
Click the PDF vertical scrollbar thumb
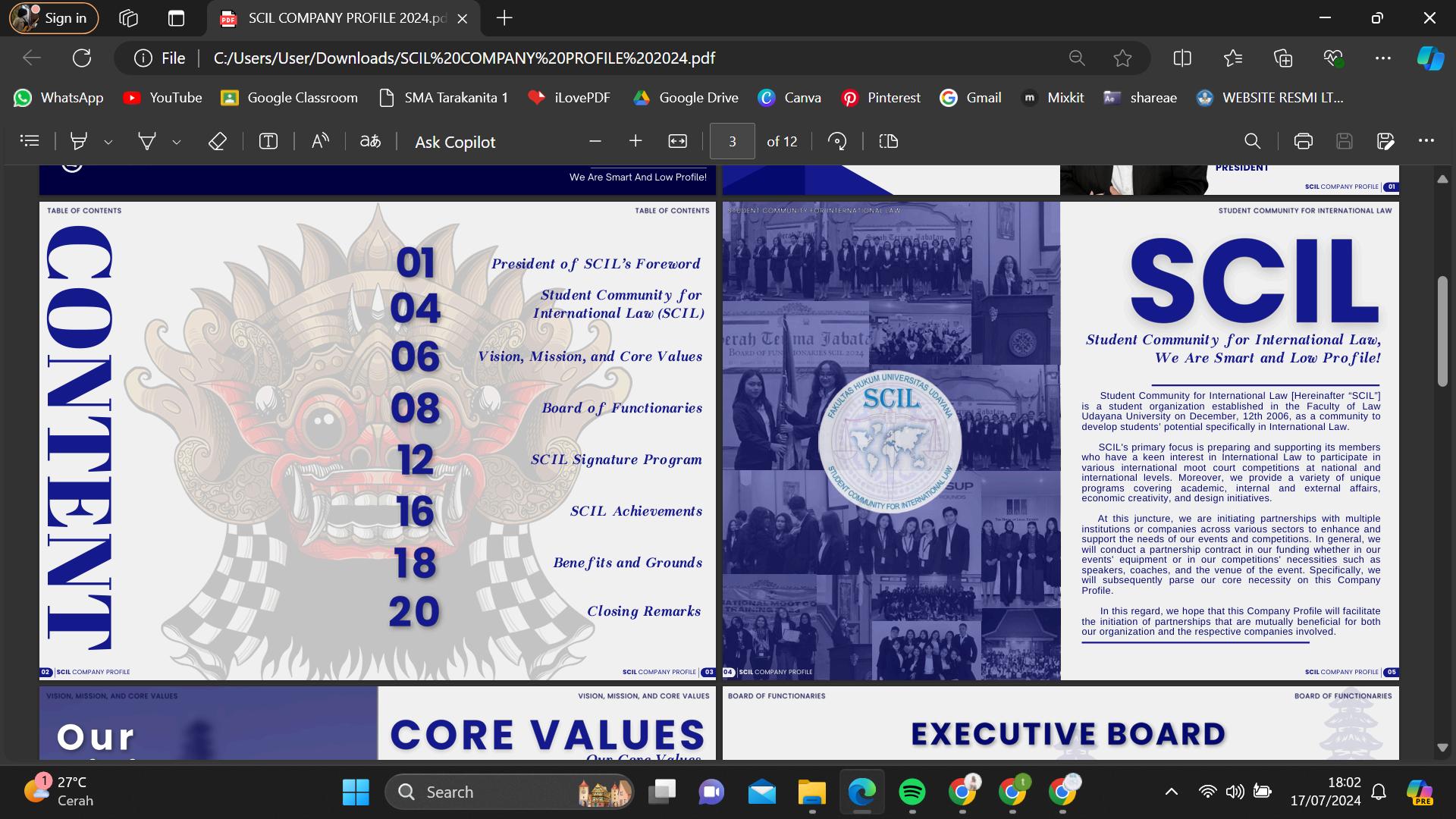pos(1442,332)
